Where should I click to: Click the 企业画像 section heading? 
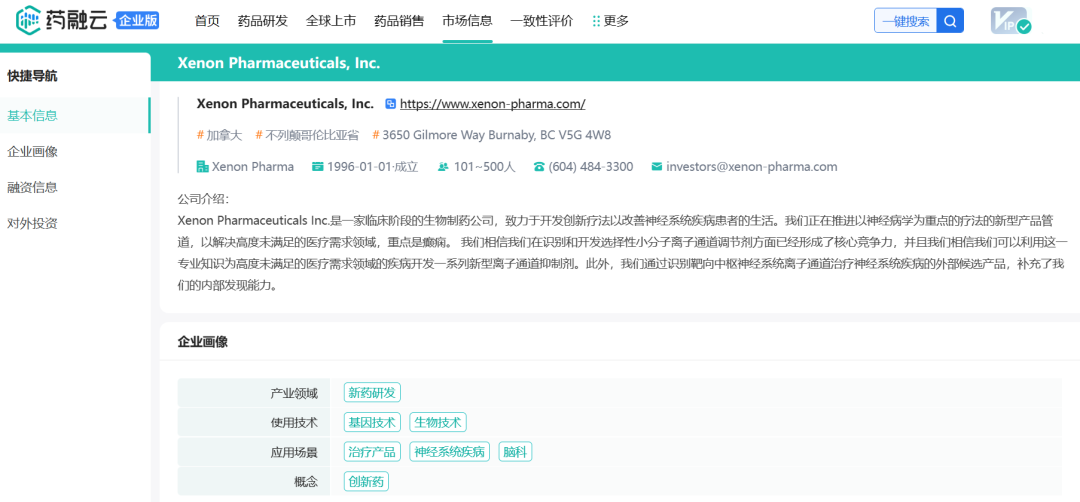pyautogui.click(x=202, y=342)
